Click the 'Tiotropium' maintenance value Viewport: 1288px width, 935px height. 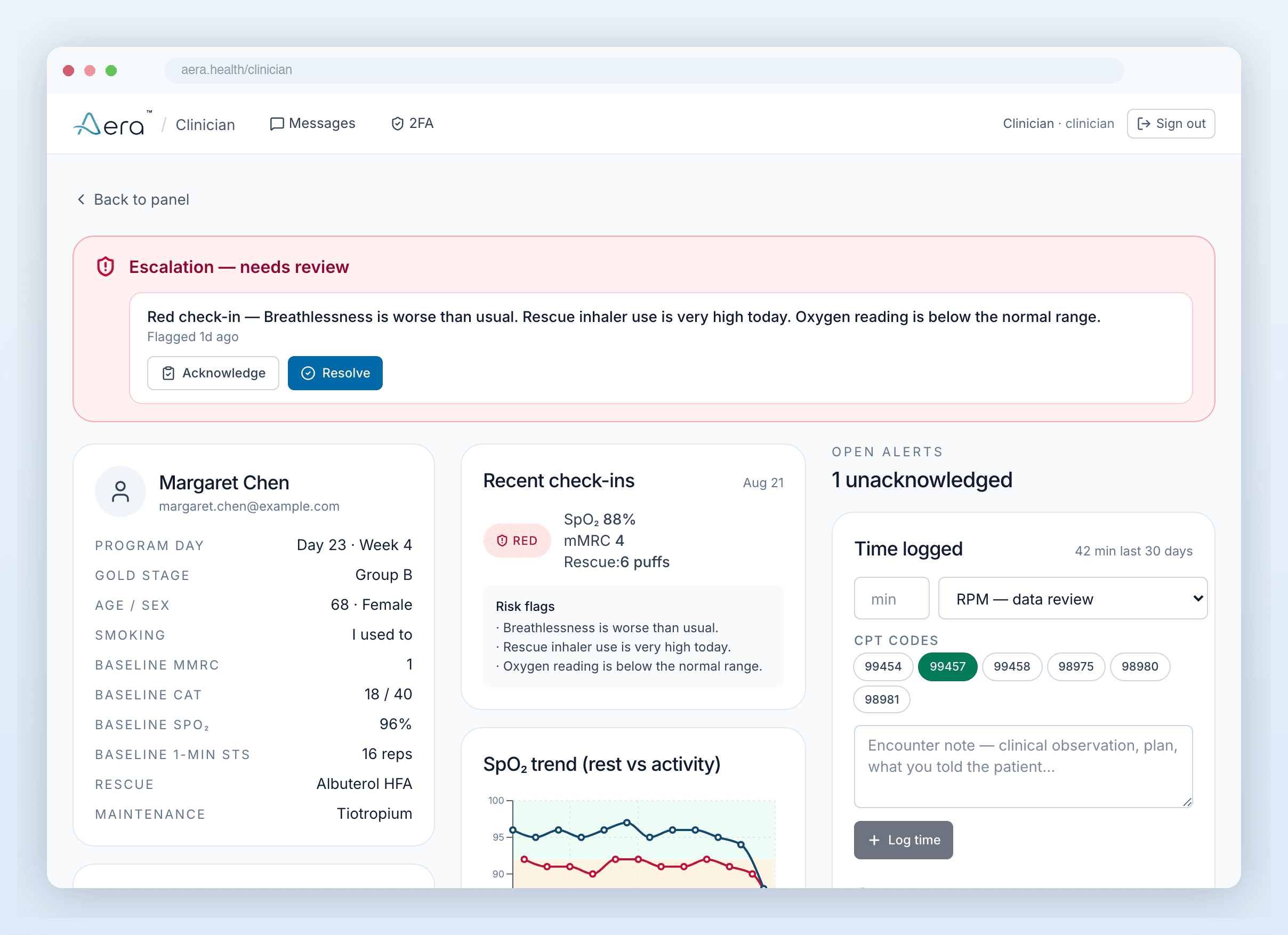(375, 813)
